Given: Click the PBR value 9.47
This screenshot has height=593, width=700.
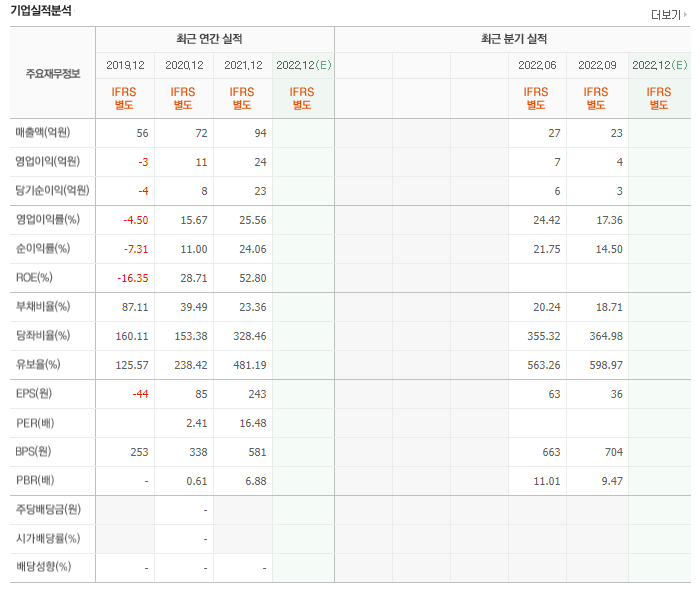Looking at the screenshot, I should coord(612,481).
